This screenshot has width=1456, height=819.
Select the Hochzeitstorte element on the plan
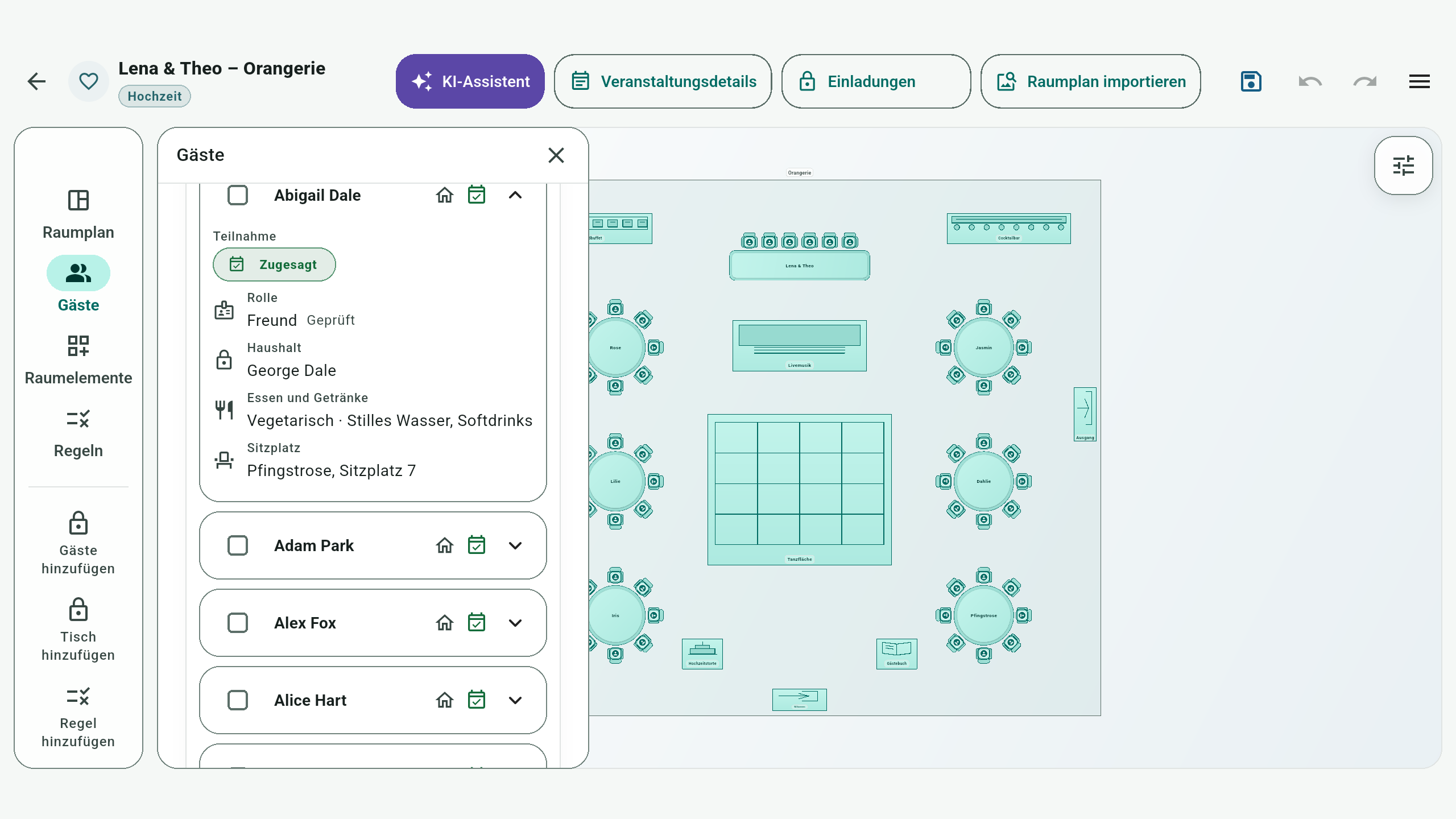point(702,653)
